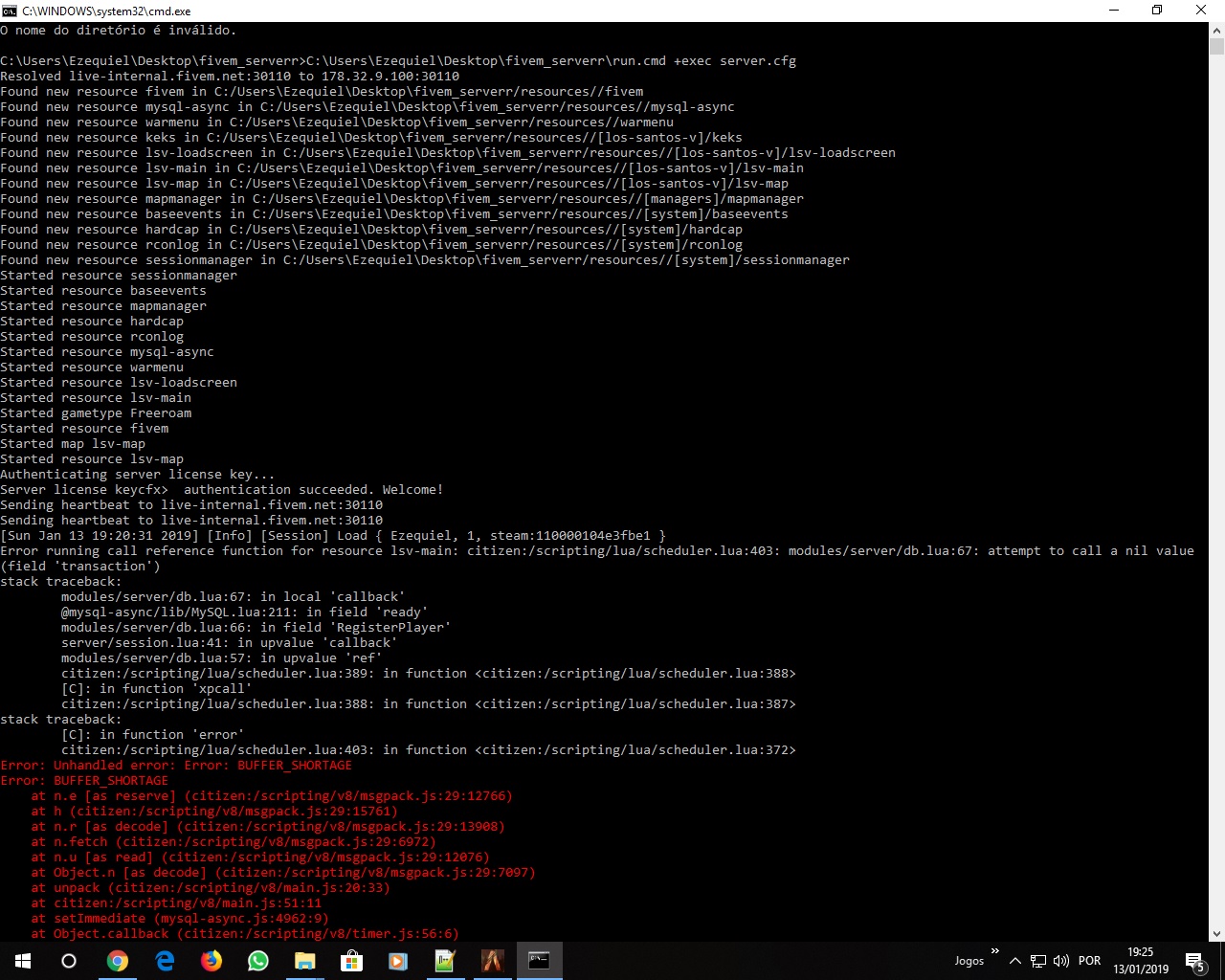
Task: Switch to the active cmd taskbar window
Action: [x=539, y=961]
